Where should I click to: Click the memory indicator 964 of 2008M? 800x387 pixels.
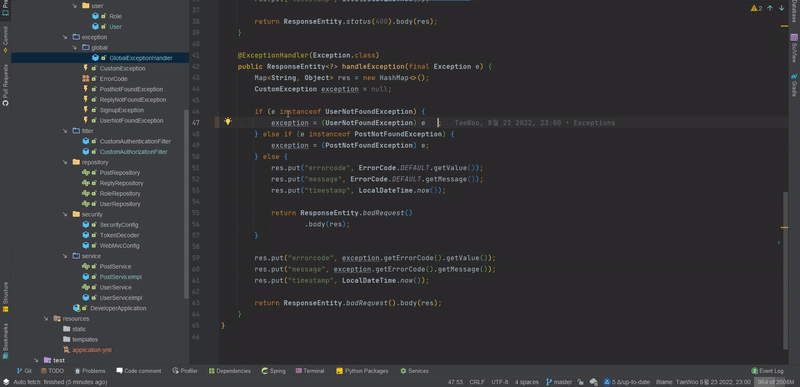[776, 382]
